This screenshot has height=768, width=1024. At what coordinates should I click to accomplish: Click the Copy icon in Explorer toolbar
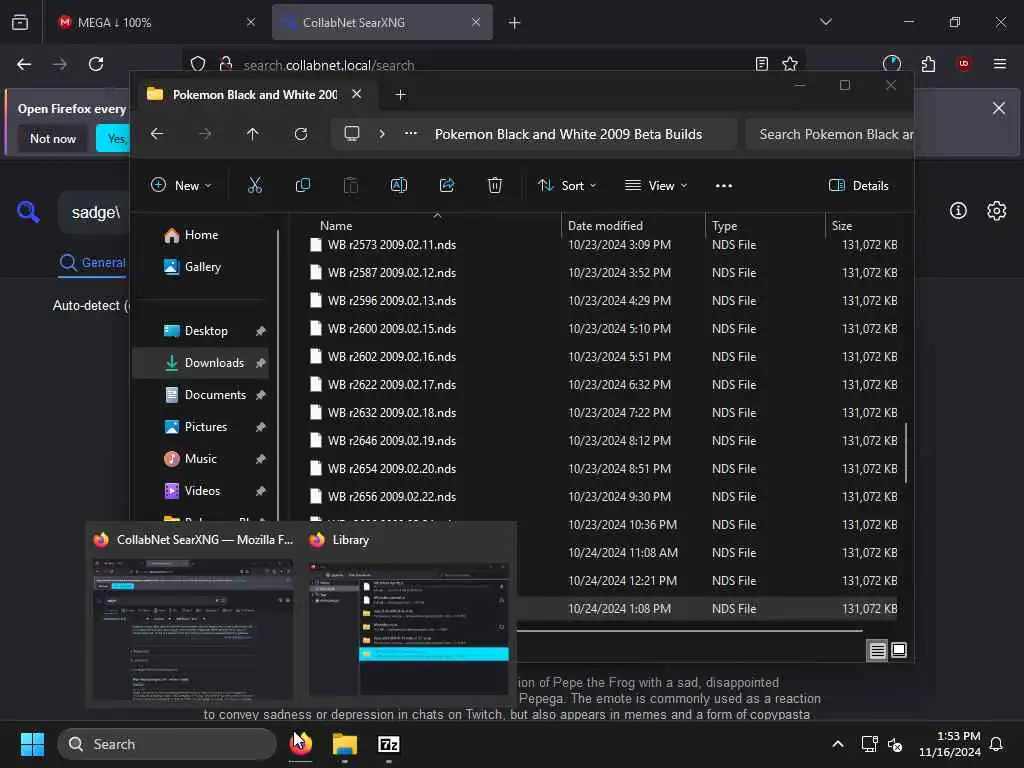pyautogui.click(x=302, y=185)
